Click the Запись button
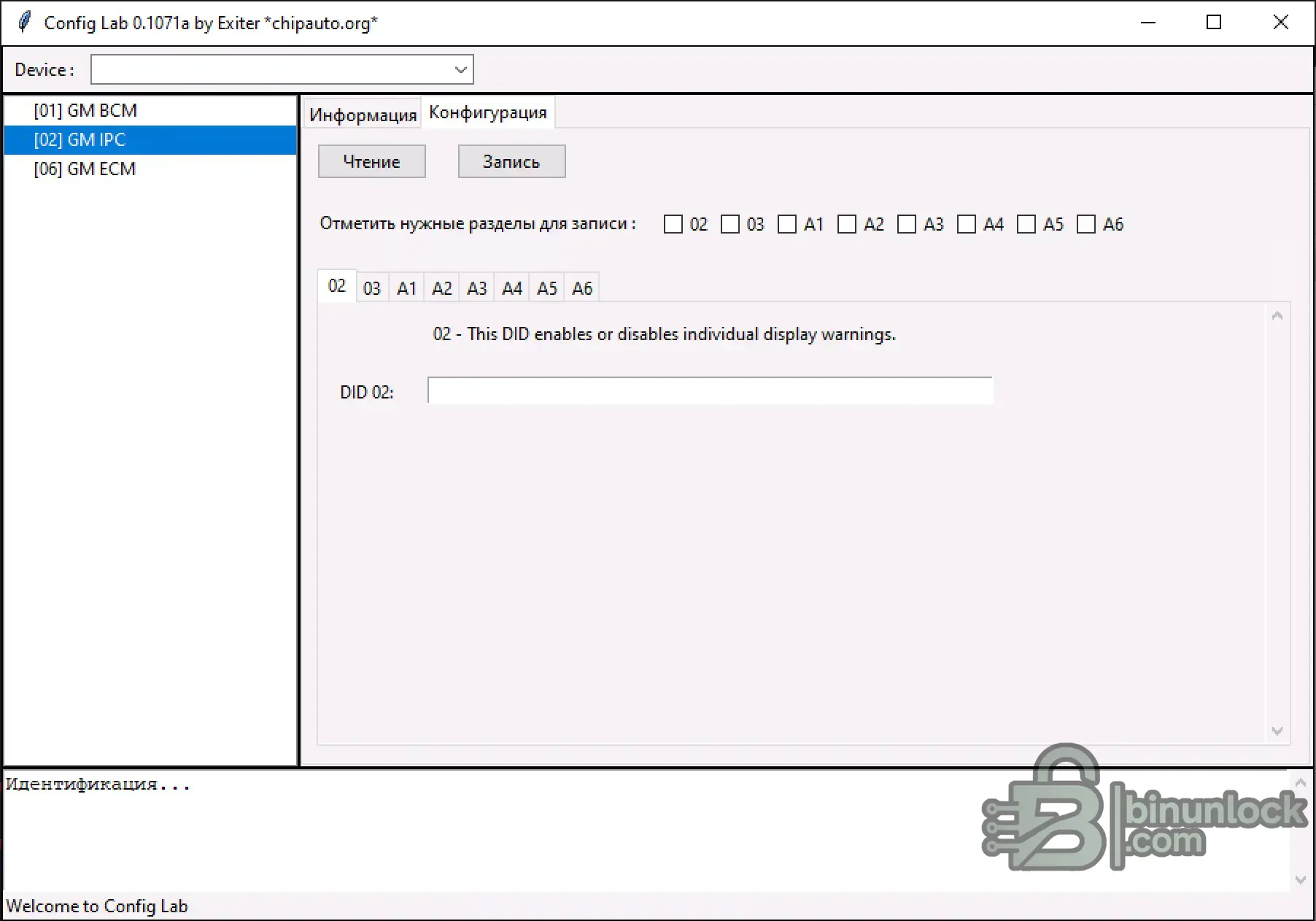The width and height of the screenshot is (1316, 921). click(x=511, y=161)
